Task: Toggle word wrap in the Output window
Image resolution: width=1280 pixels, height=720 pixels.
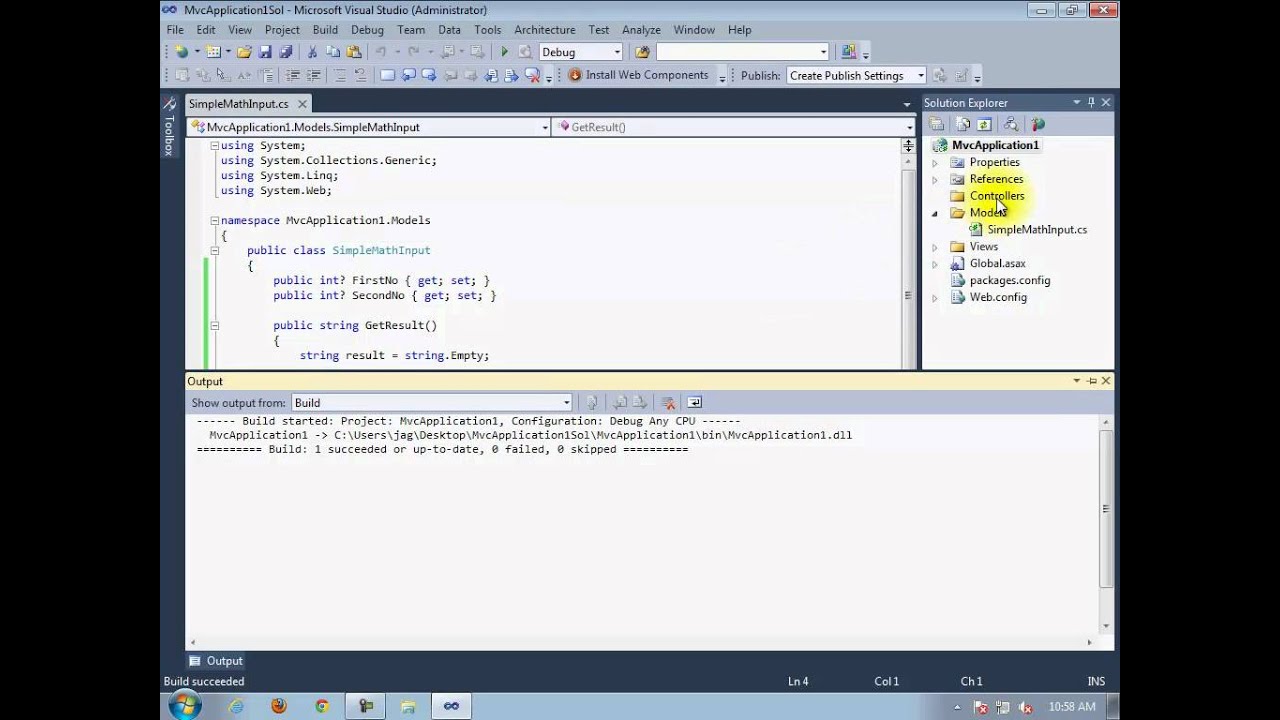Action: point(695,402)
